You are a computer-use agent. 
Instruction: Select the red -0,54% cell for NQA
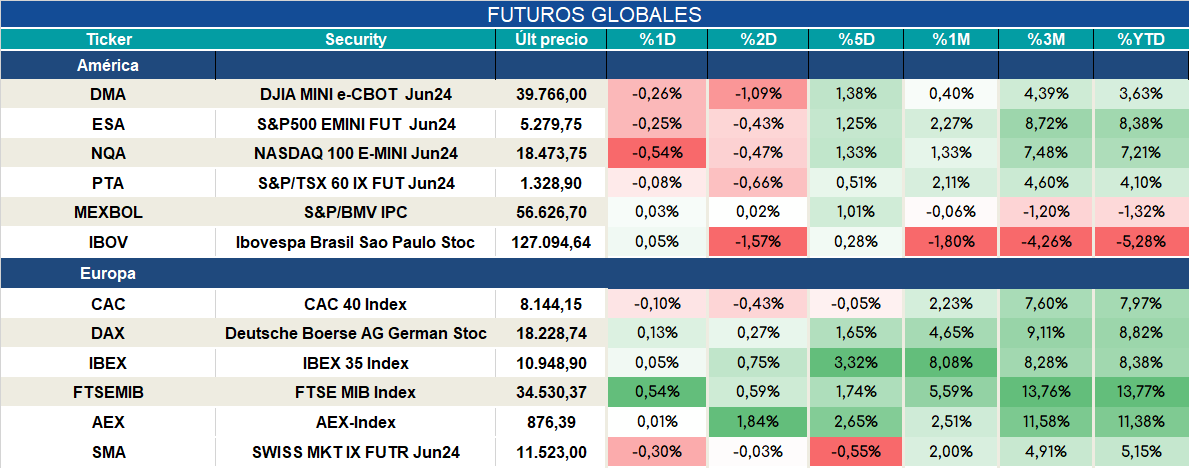[x=657, y=153]
